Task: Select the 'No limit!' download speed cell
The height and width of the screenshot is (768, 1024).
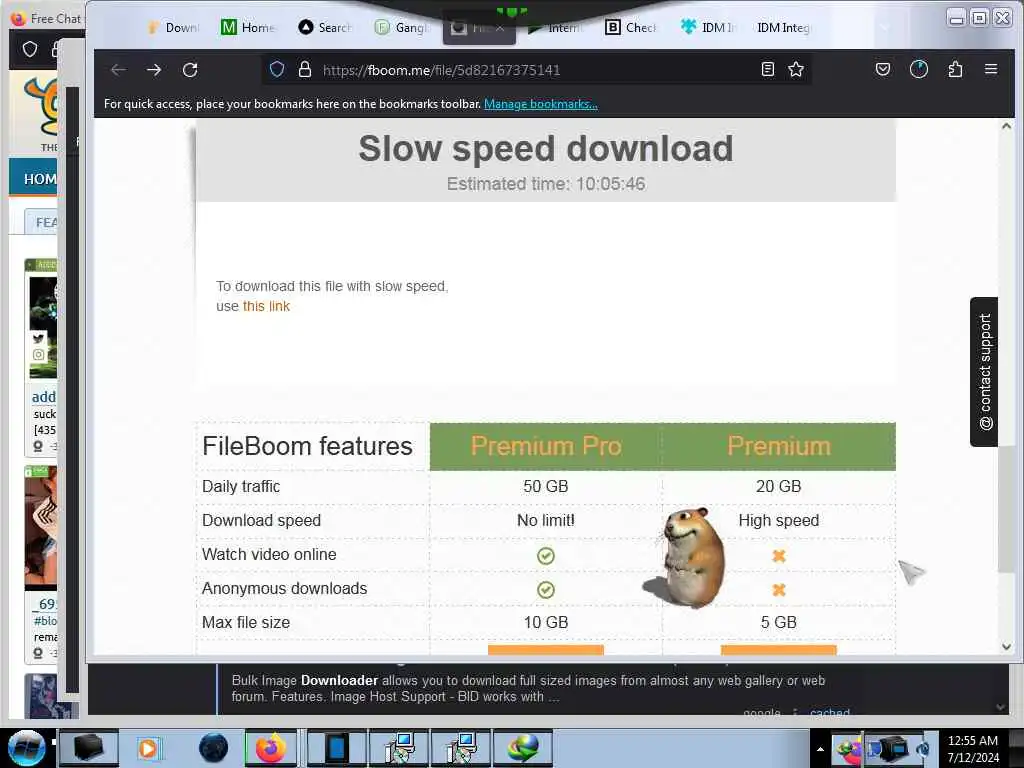Action: pos(546,520)
